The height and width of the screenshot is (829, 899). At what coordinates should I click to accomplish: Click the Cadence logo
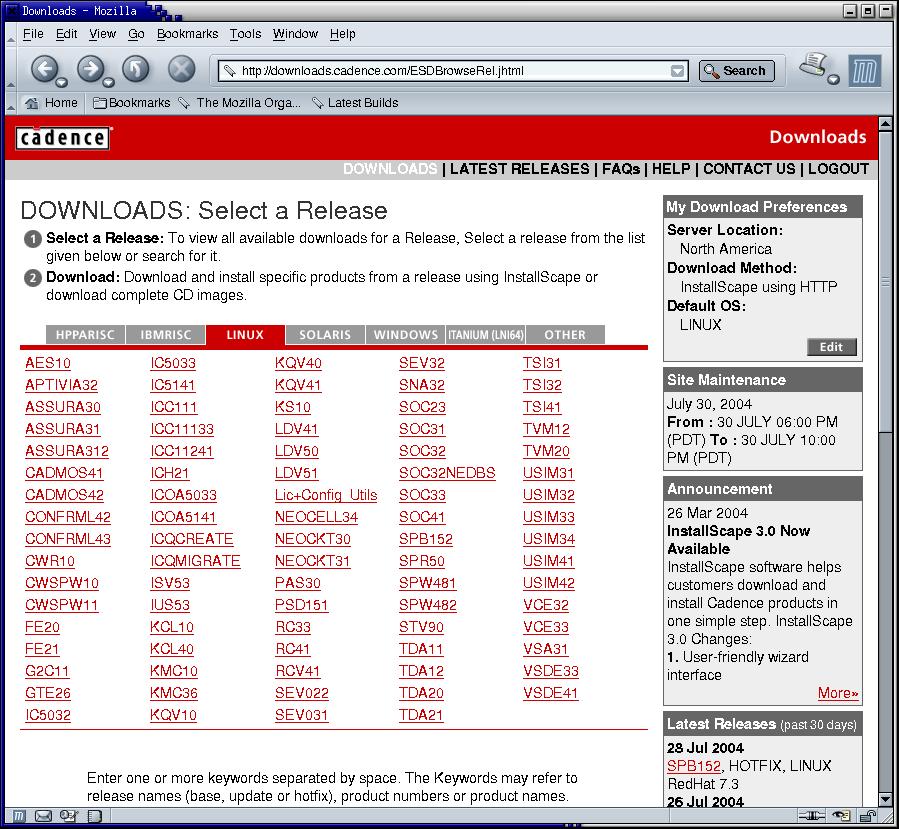pyautogui.click(x=62, y=138)
